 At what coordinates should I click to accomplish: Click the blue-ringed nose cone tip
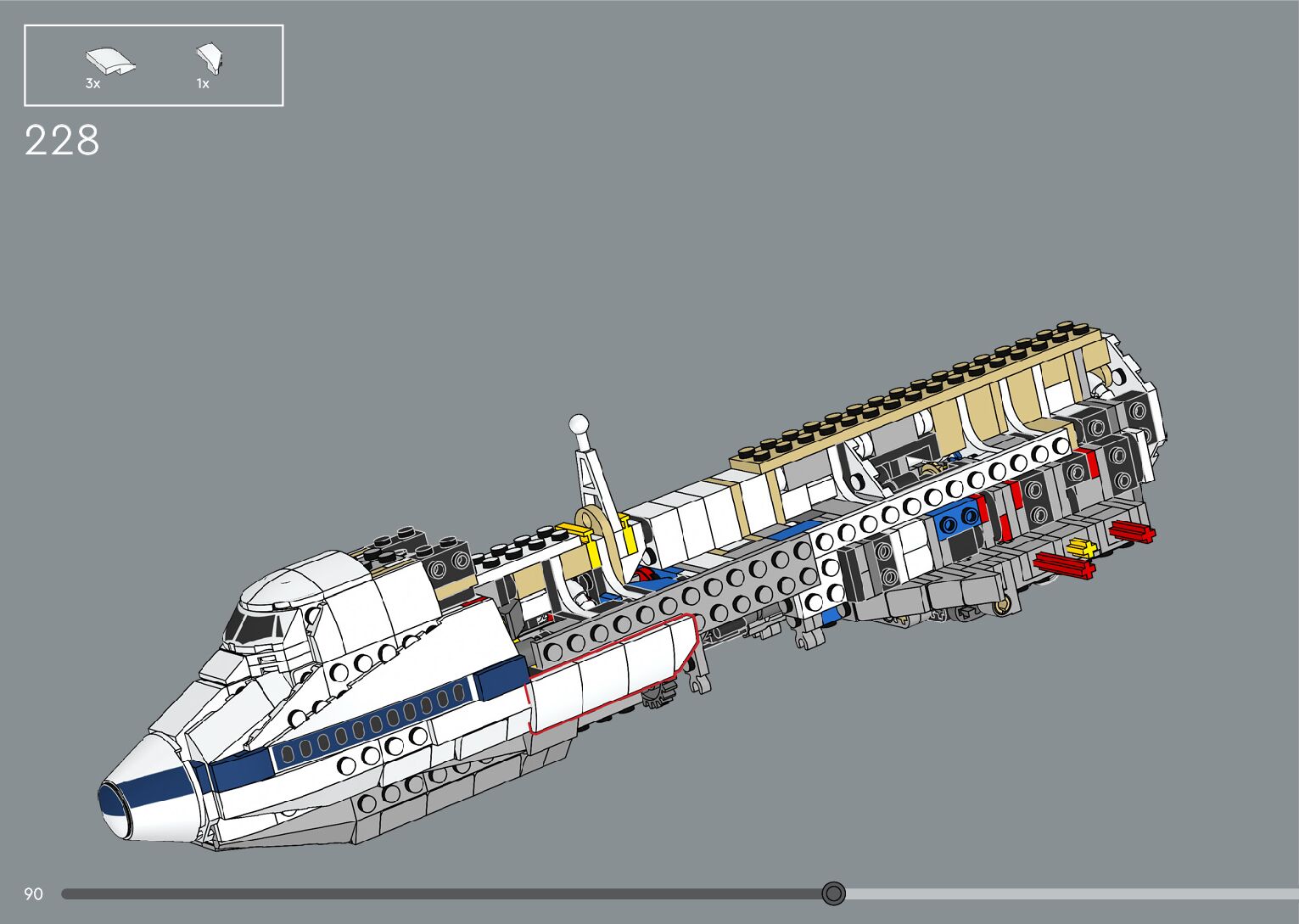point(115,805)
